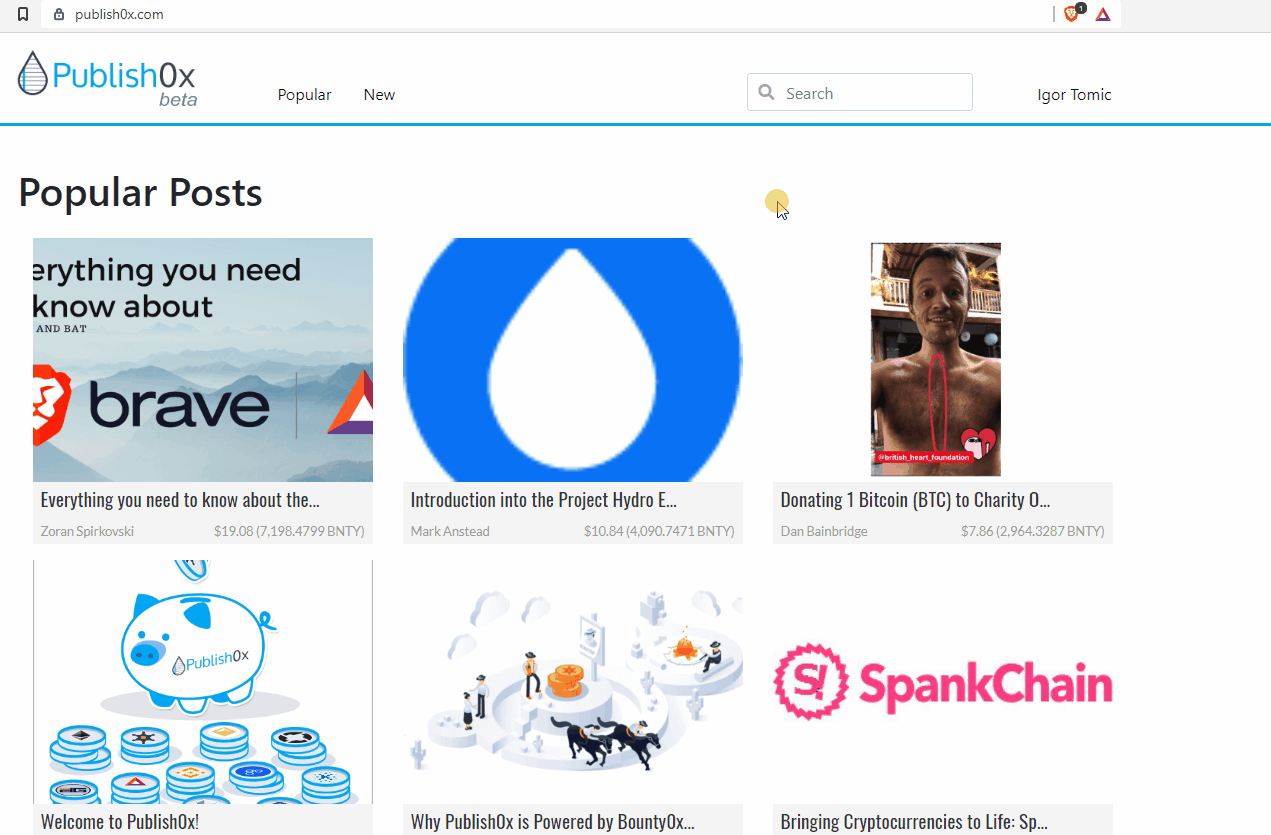
Task: Click the Search input field
Action: click(x=870, y=93)
